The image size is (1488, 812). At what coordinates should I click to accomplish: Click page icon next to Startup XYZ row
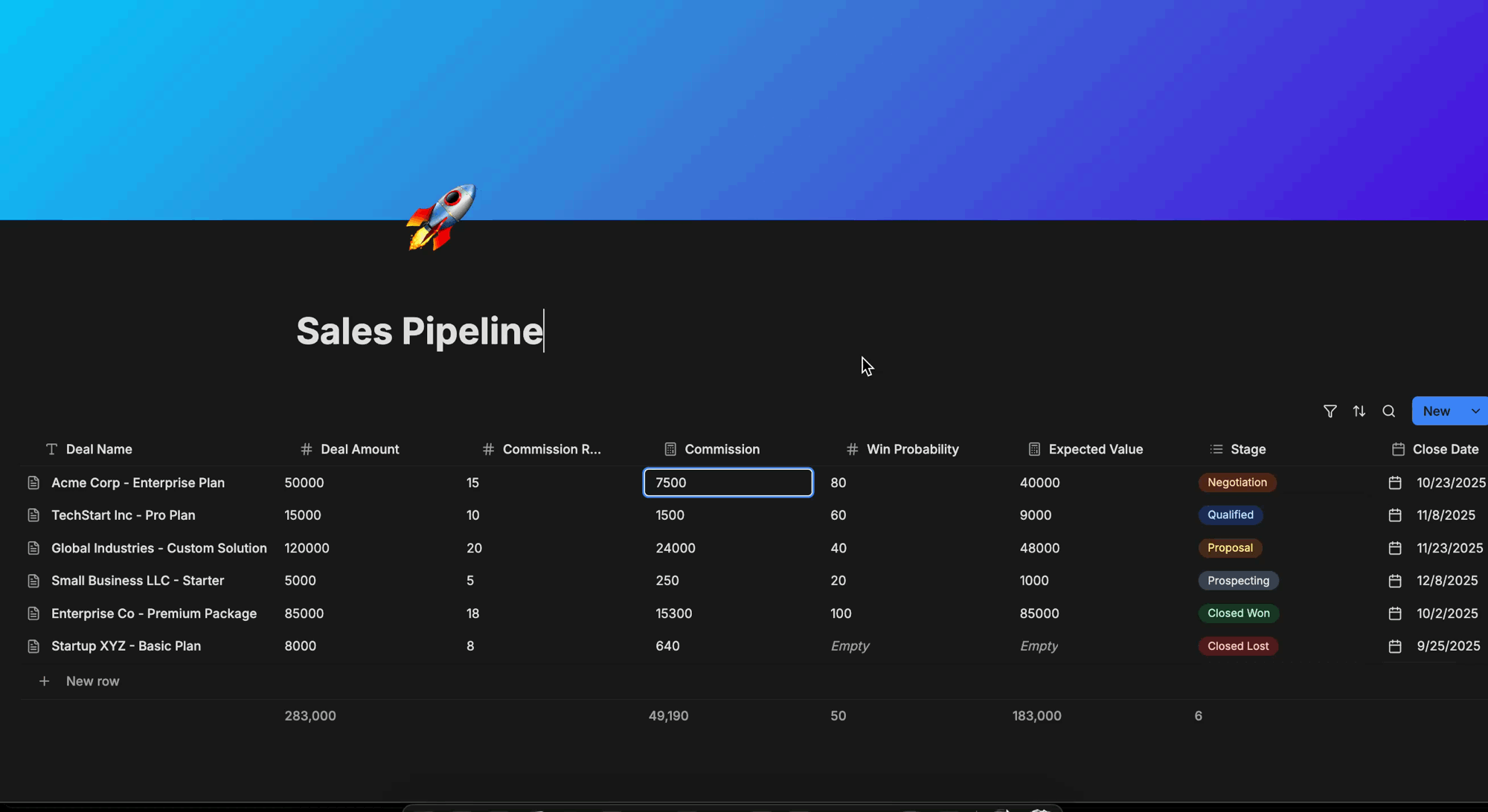(x=33, y=646)
